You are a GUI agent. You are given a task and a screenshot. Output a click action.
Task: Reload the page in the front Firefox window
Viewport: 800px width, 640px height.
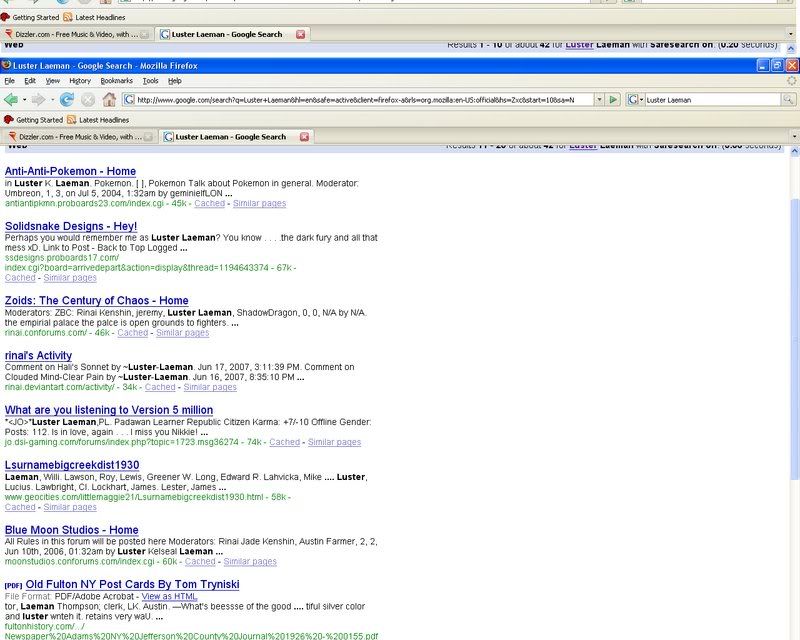click(x=67, y=100)
